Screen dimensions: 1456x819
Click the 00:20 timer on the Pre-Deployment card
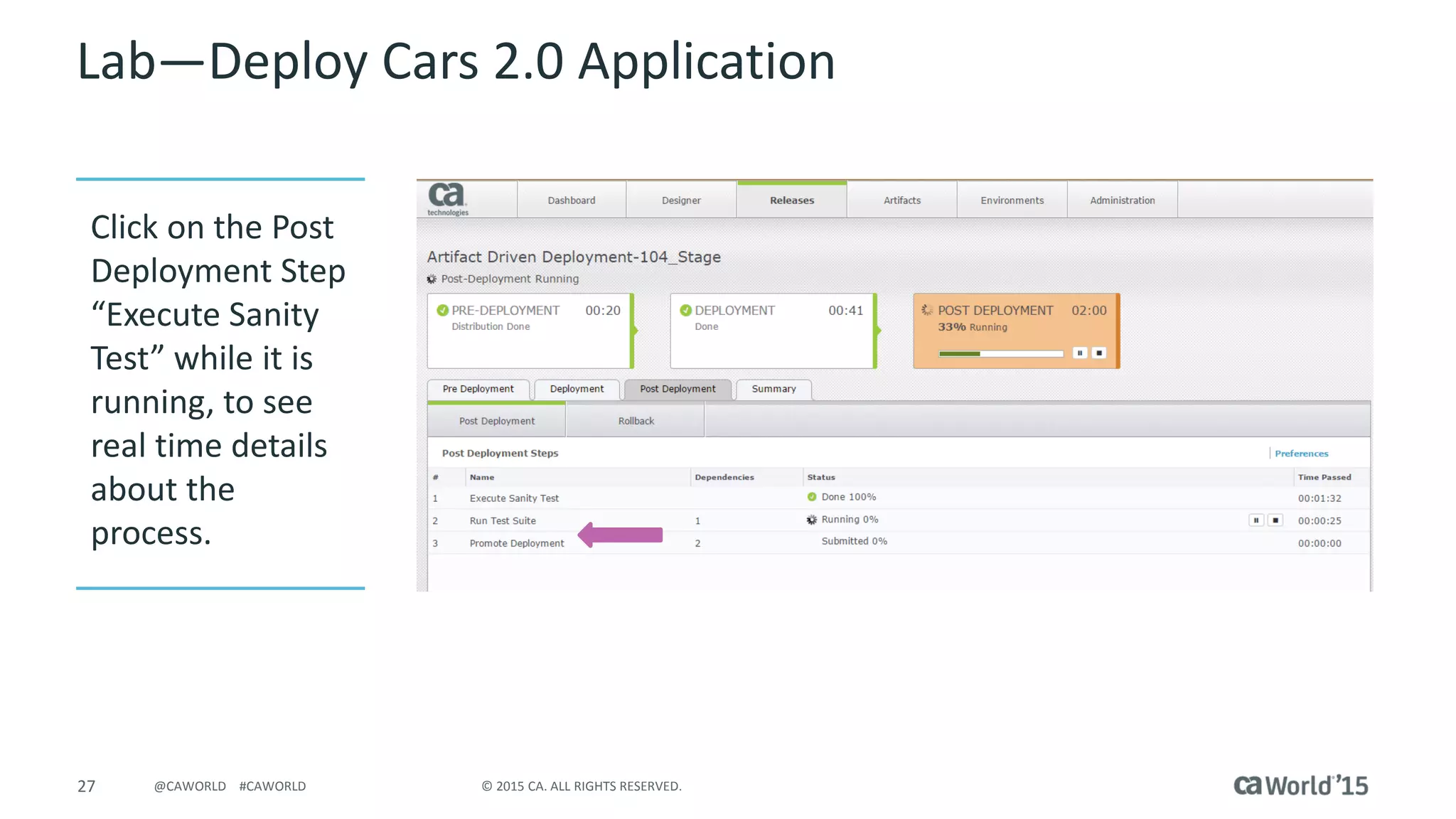click(x=603, y=310)
